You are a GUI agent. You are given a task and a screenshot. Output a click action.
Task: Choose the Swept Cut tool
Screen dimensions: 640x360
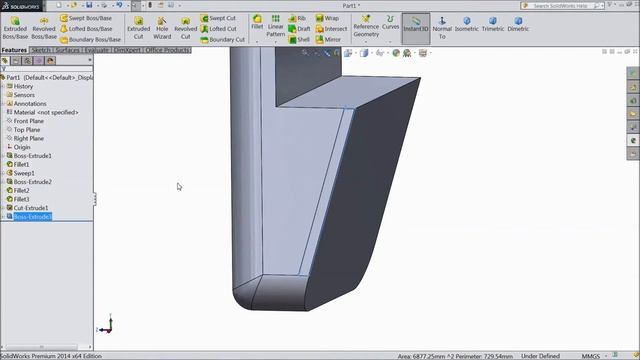(x=218, y=18)
